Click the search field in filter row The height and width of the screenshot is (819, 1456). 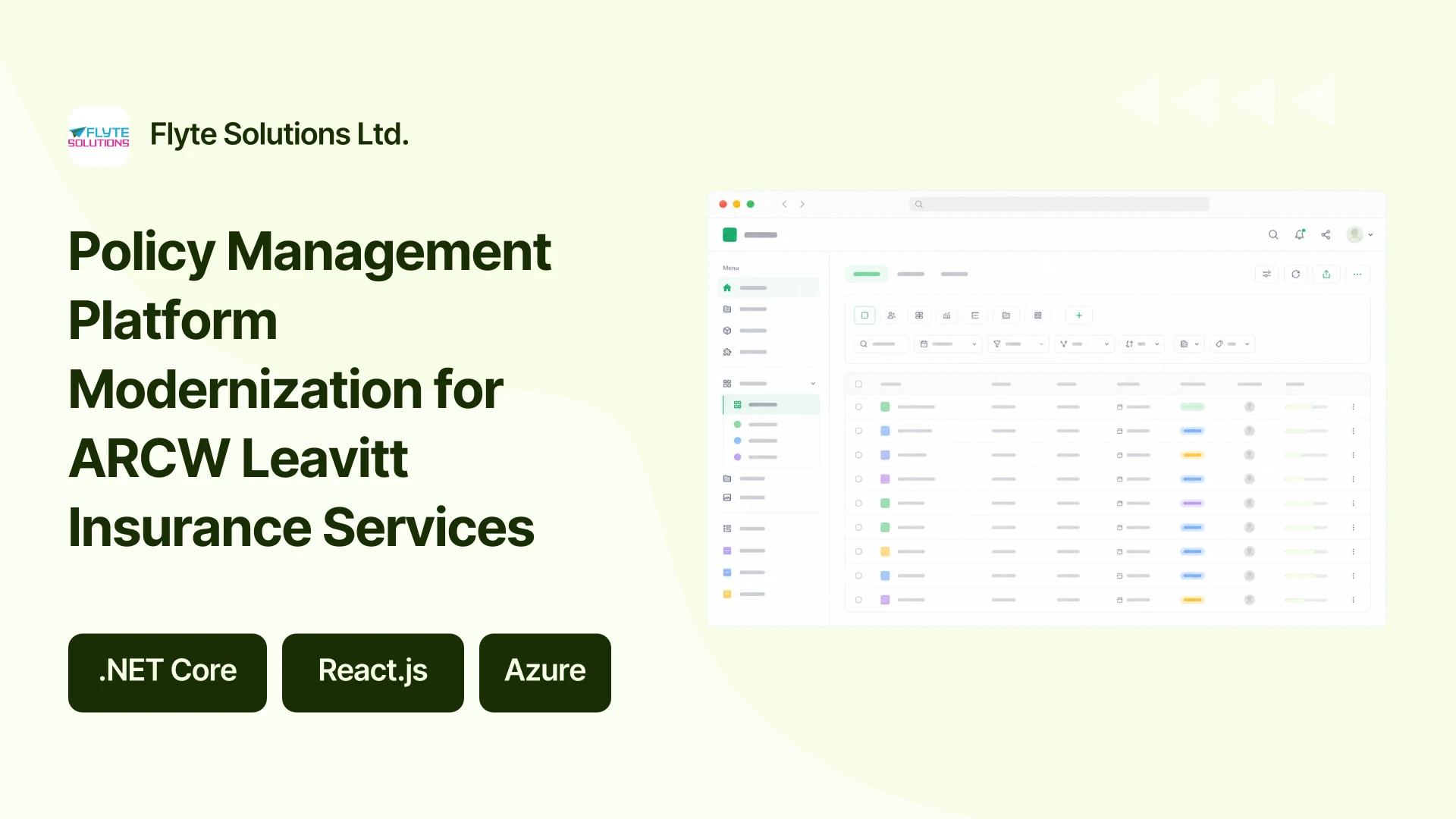click(x=880, y=344)
